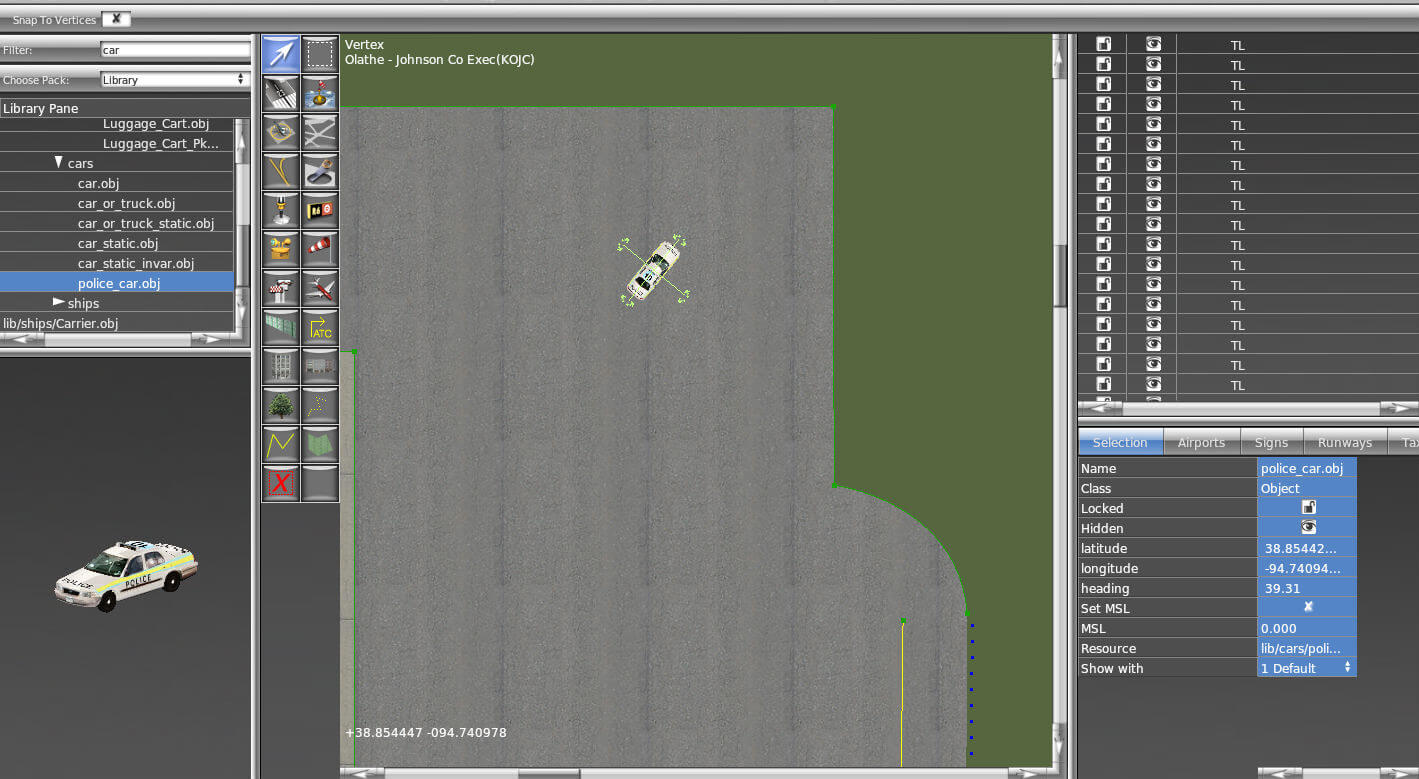Open the Show with dropdown

(1306, 668)
